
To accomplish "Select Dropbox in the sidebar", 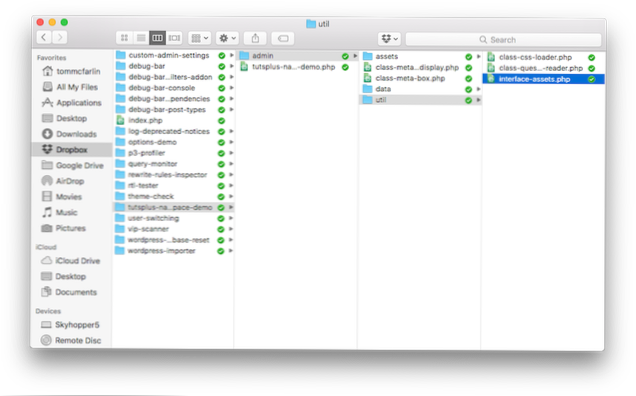I will 72,150.
